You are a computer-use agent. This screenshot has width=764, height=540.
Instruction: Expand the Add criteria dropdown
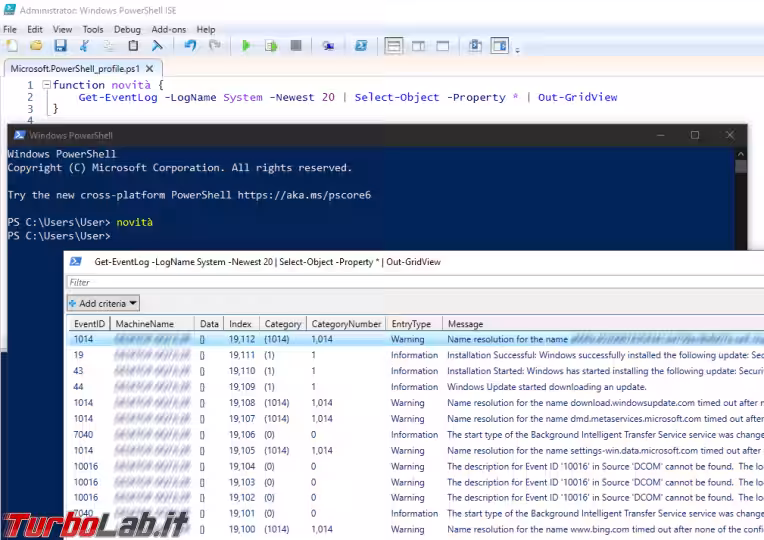click(x=103, y=303)
